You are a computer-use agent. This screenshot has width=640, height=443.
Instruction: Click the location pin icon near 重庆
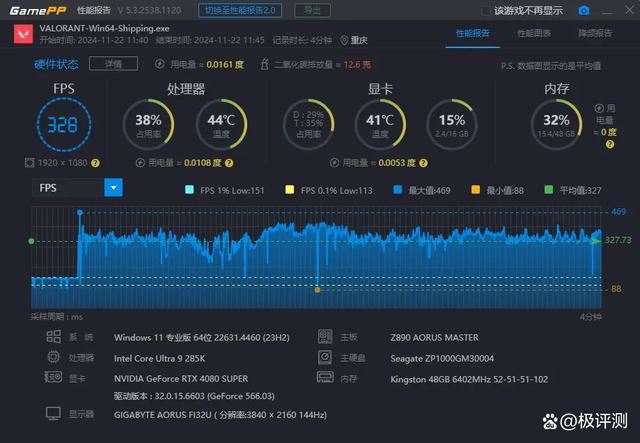pos(344,40)
